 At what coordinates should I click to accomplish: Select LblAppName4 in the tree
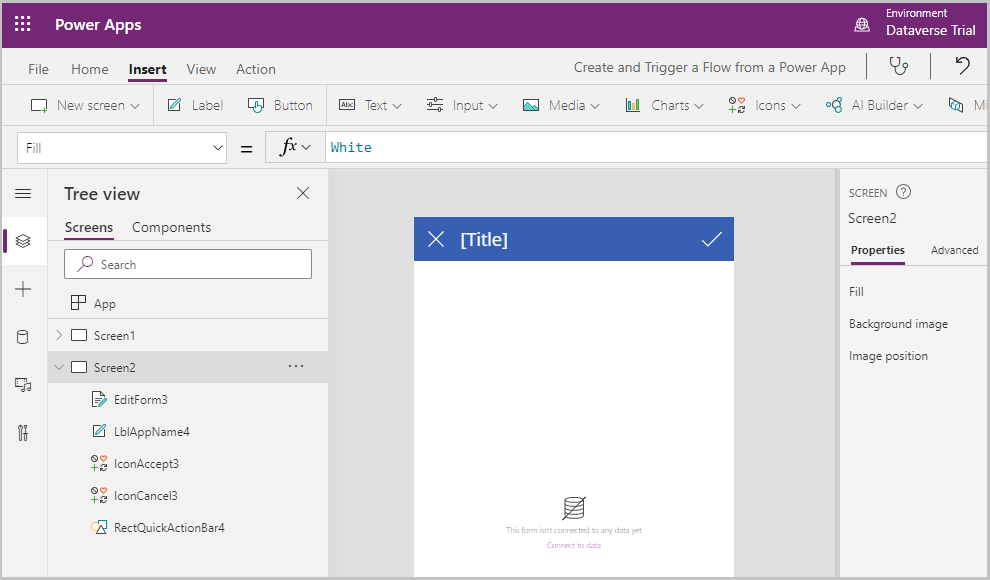pos(152,432)
